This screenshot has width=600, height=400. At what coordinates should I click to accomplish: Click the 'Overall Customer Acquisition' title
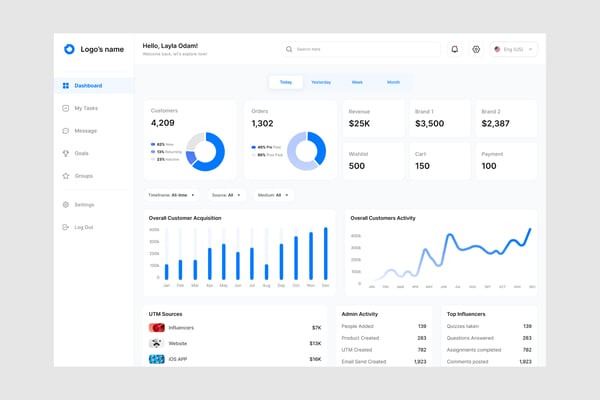(x=185, y=218)
